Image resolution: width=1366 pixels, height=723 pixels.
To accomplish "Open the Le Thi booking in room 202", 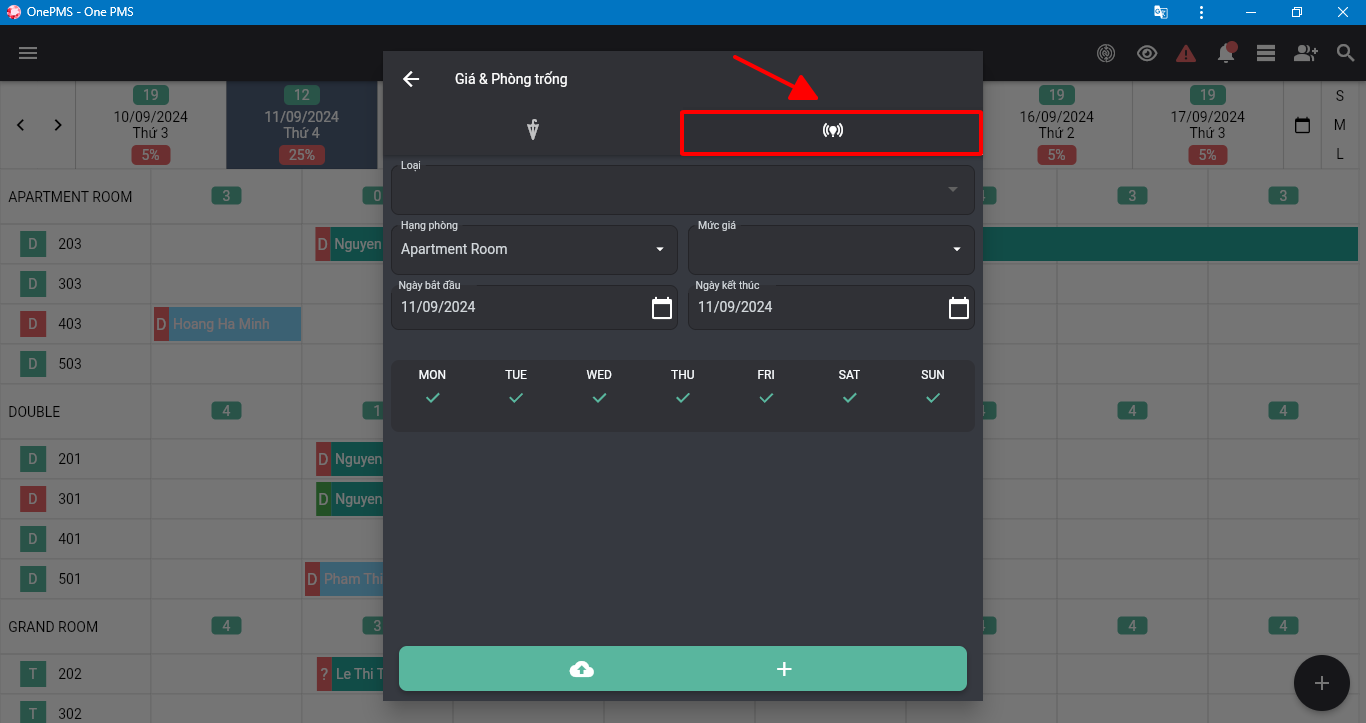I will [x=350, y=674].
